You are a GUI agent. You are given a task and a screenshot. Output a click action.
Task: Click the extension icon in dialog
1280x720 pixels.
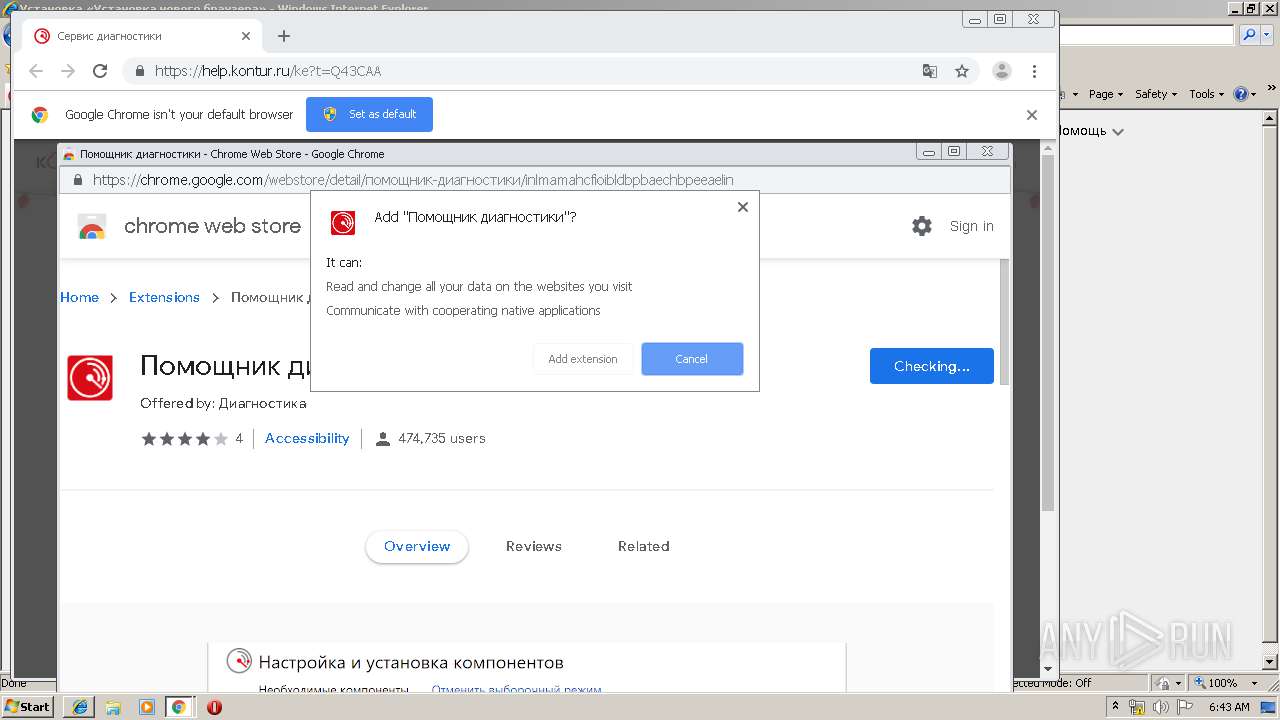pos(343,222)
